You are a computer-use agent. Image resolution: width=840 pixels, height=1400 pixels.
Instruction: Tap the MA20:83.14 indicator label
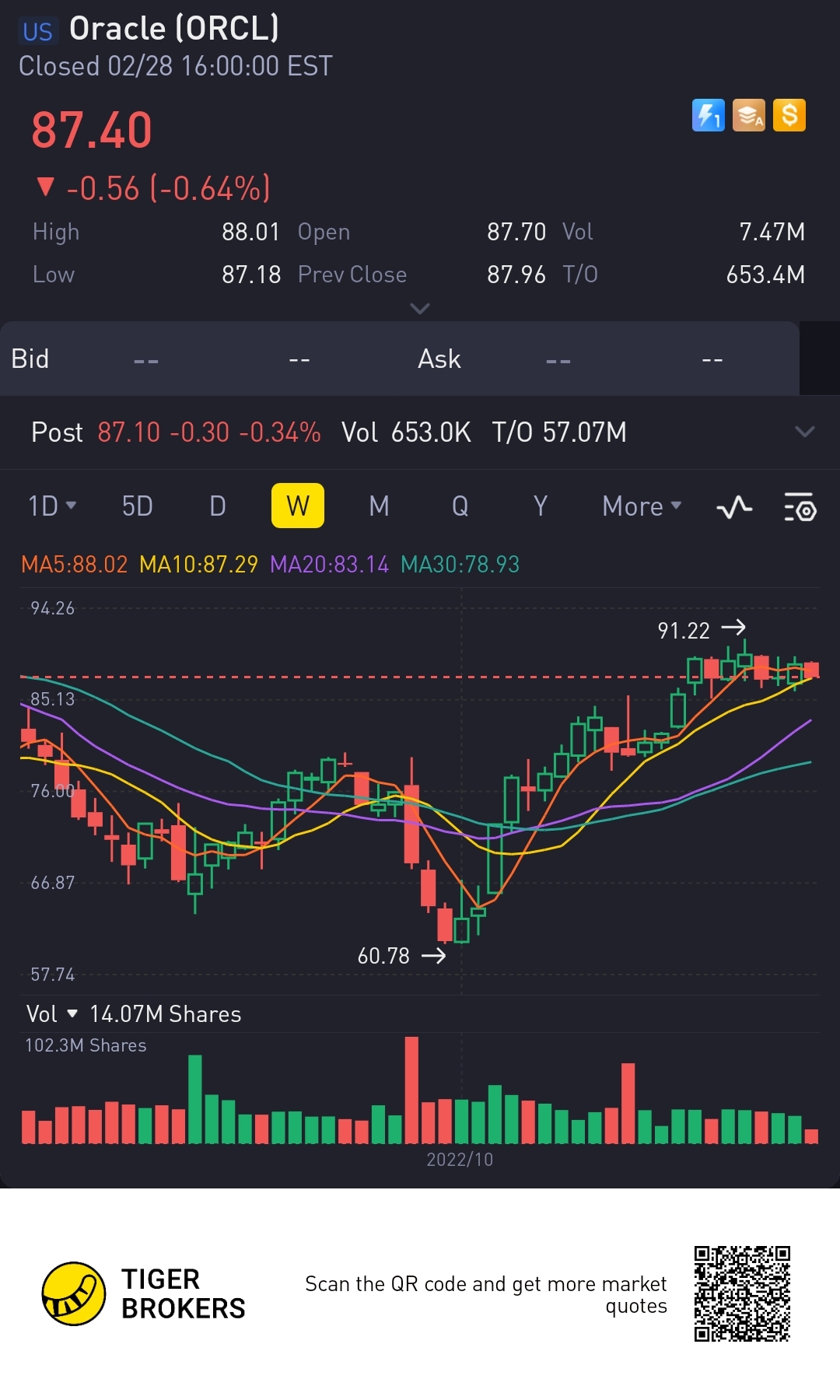click(x=329, y=564)
